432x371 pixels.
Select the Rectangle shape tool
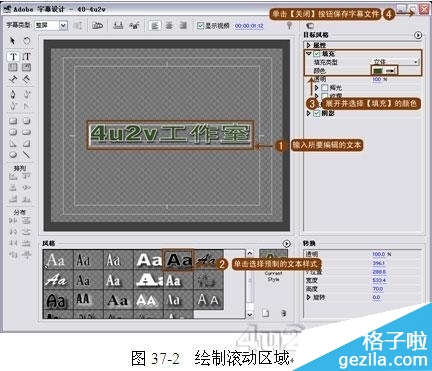click(13, 121)
